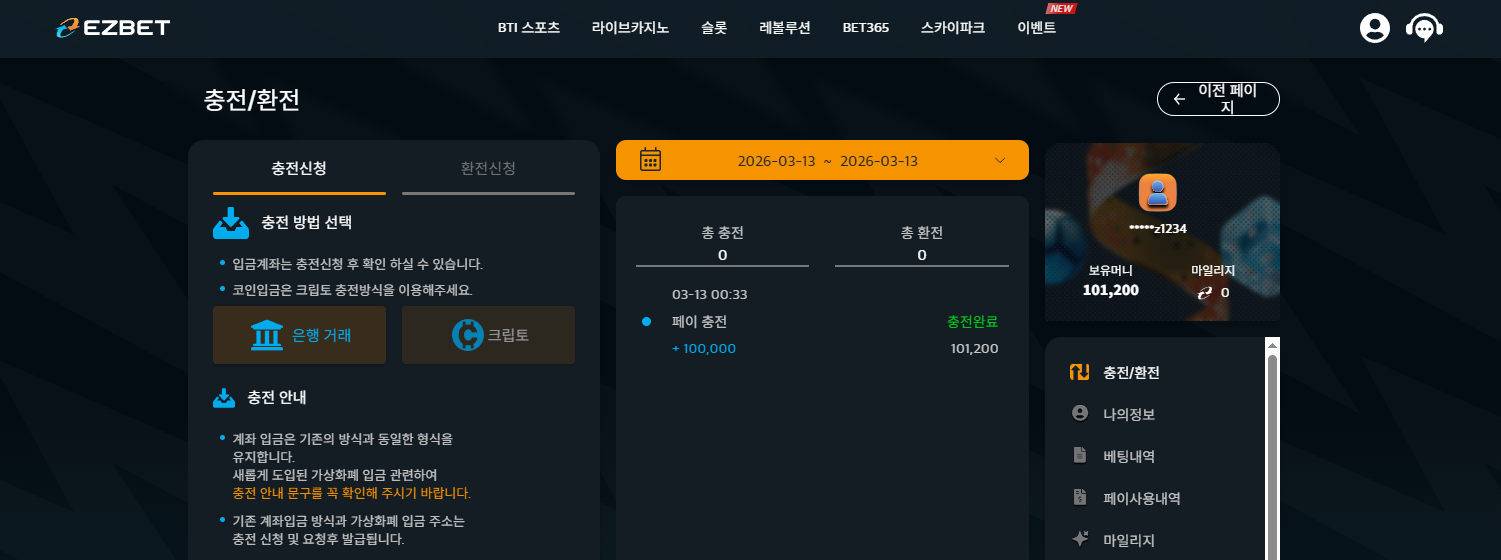Click the 나의정보 person icon in sidebar
This screenshot has height=560, width=1501.
tap(1079, 413)
